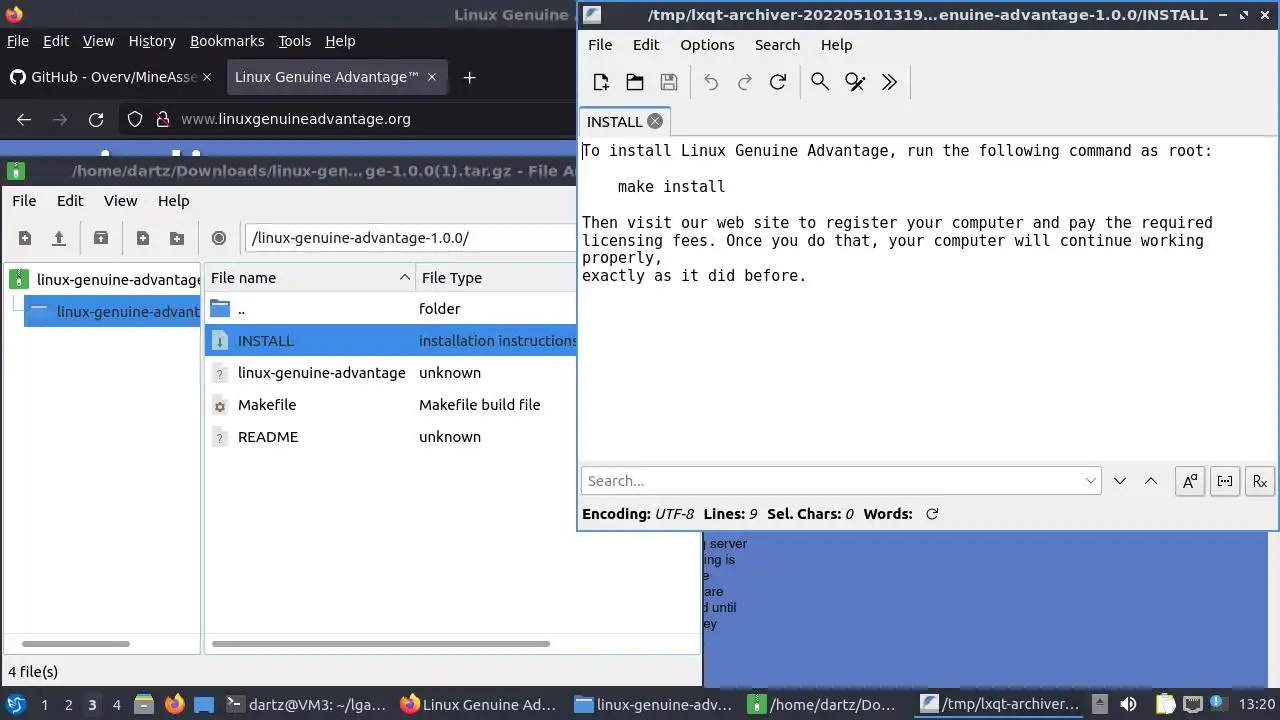
Task: Open the find magnifier in FeatherPad toolbar
Action: [x=820, y=82]
